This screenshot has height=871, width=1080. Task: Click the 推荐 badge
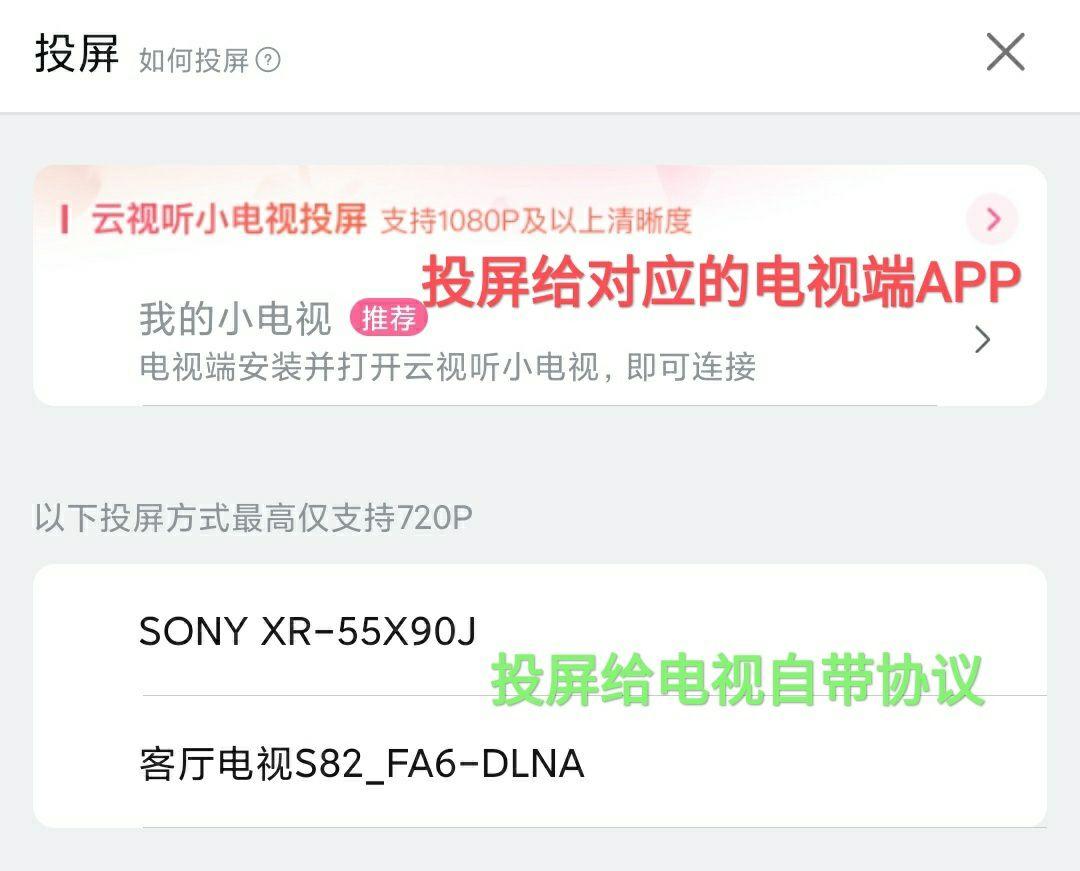[388, 319]
